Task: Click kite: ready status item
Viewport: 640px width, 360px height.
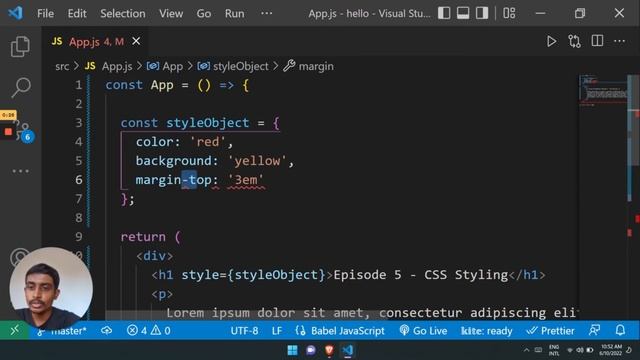Action: (x=487, y=330)
